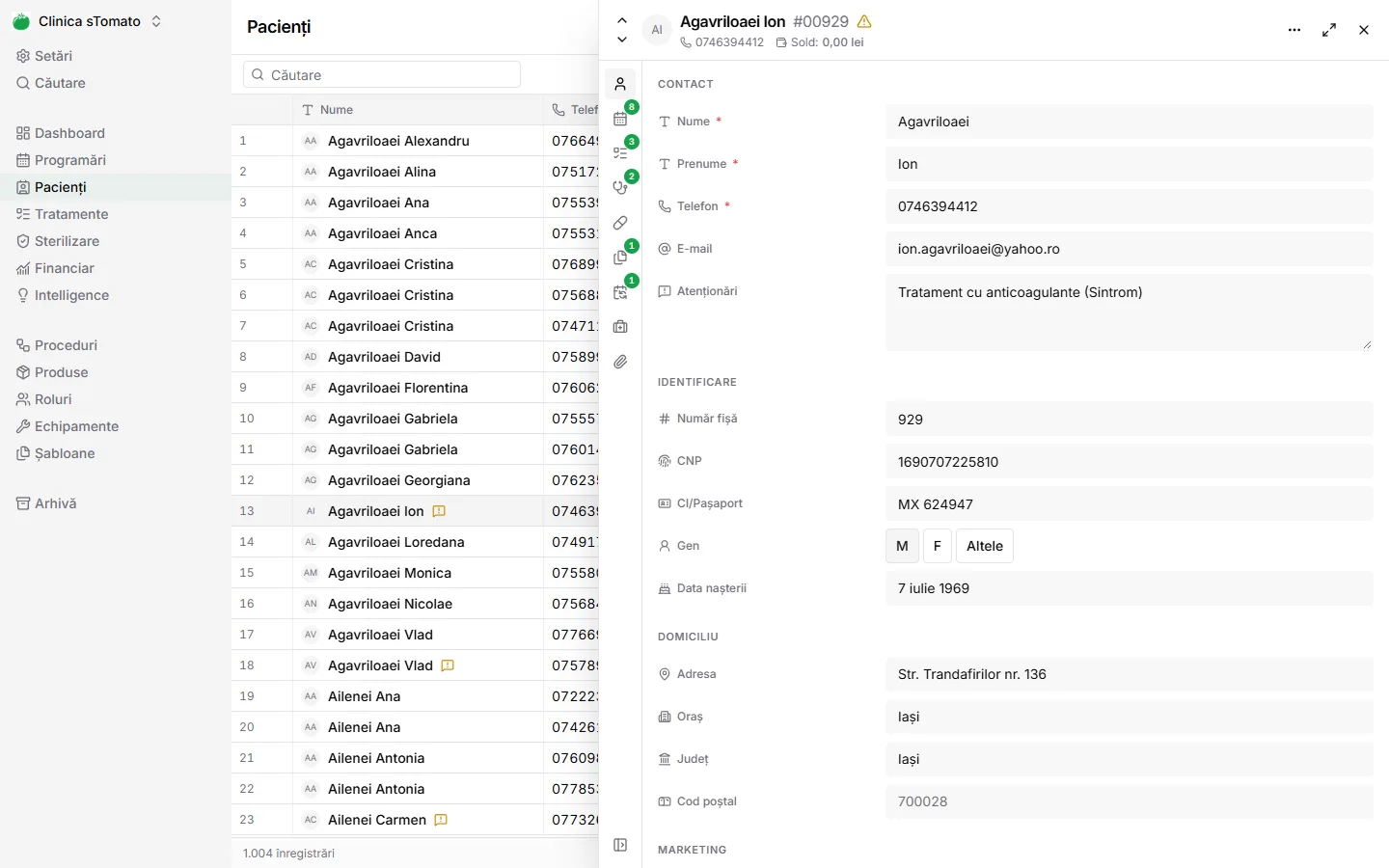
Task: Open the paperclip attachments icon
Action: click(620, 362)
